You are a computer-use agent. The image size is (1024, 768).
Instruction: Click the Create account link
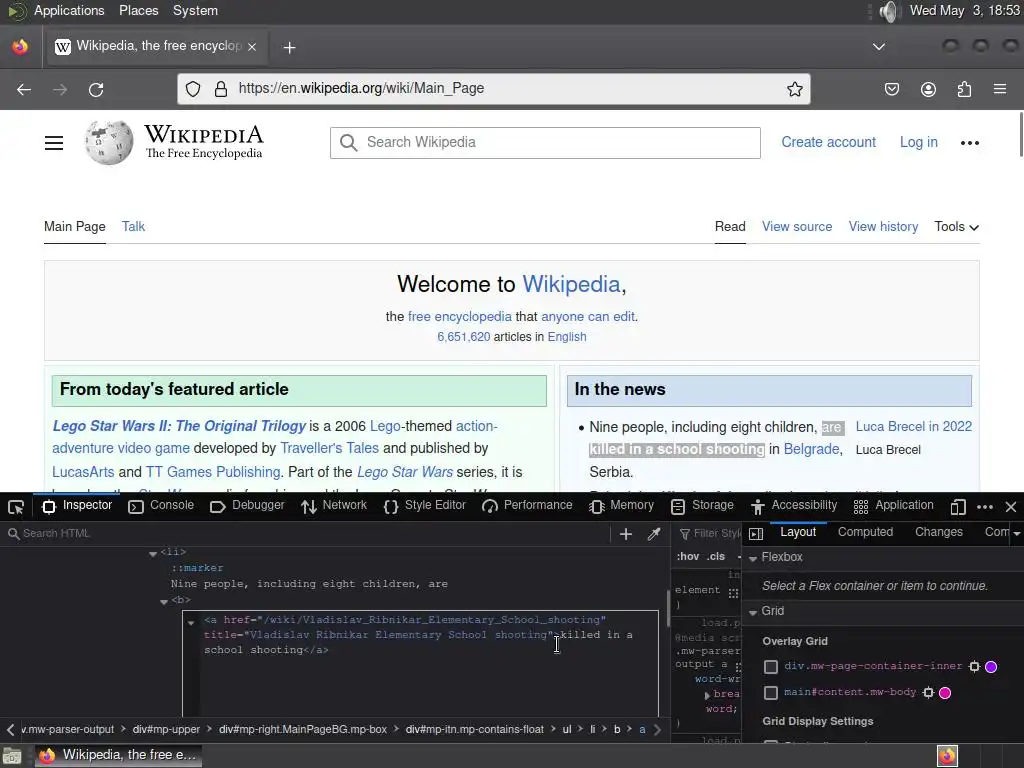828,142
